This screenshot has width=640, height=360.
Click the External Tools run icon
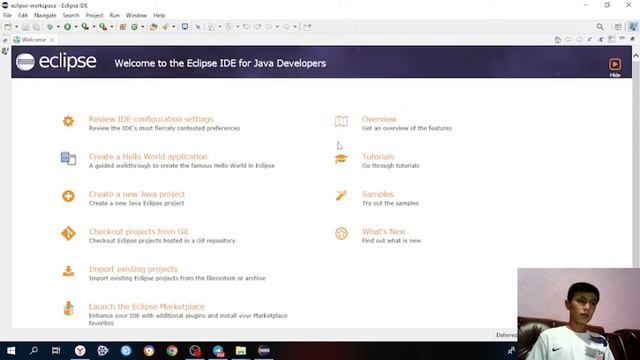click(103, 27)
